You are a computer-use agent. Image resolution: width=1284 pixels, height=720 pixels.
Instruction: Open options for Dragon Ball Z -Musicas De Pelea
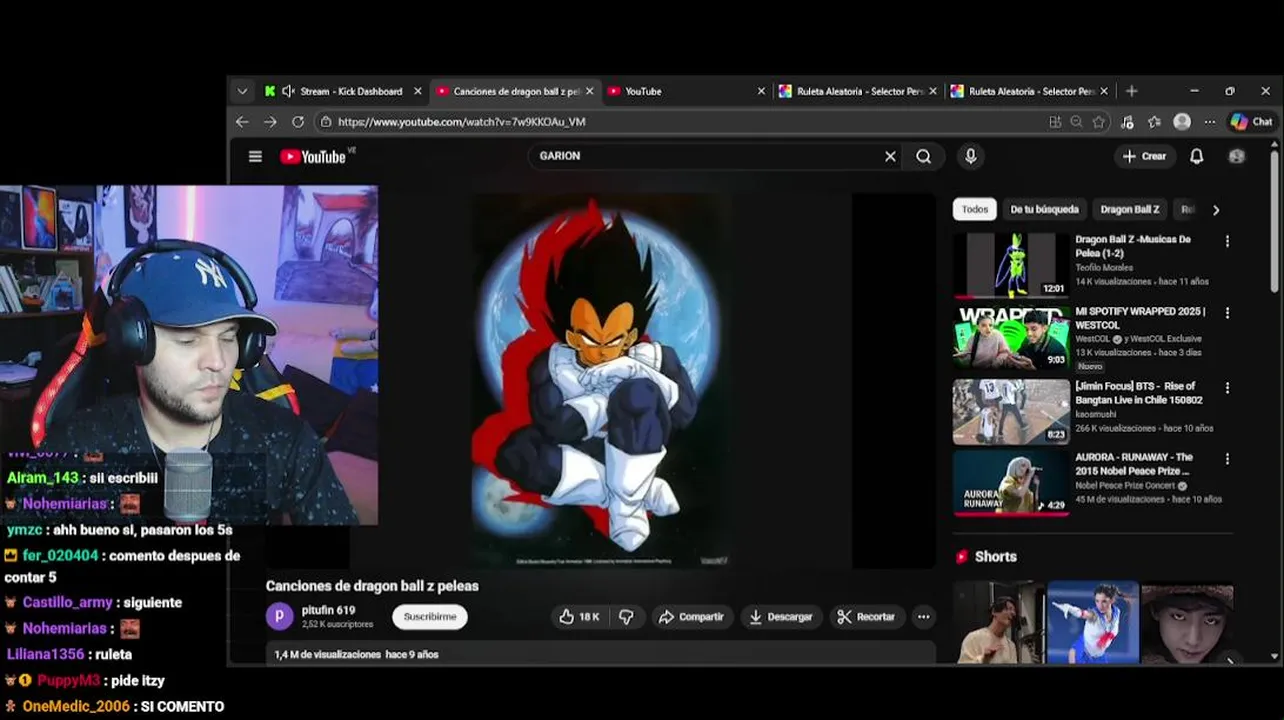[1227, 241]
